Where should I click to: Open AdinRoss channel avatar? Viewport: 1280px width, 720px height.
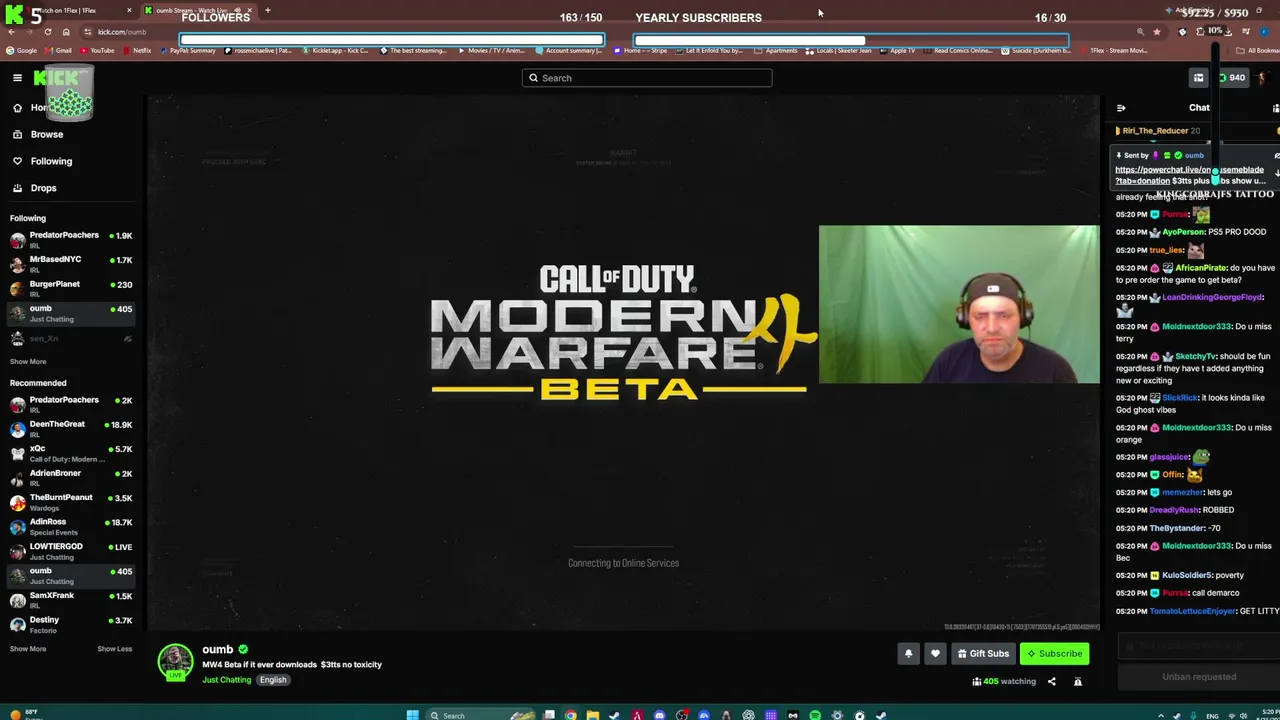coord(17,527)
